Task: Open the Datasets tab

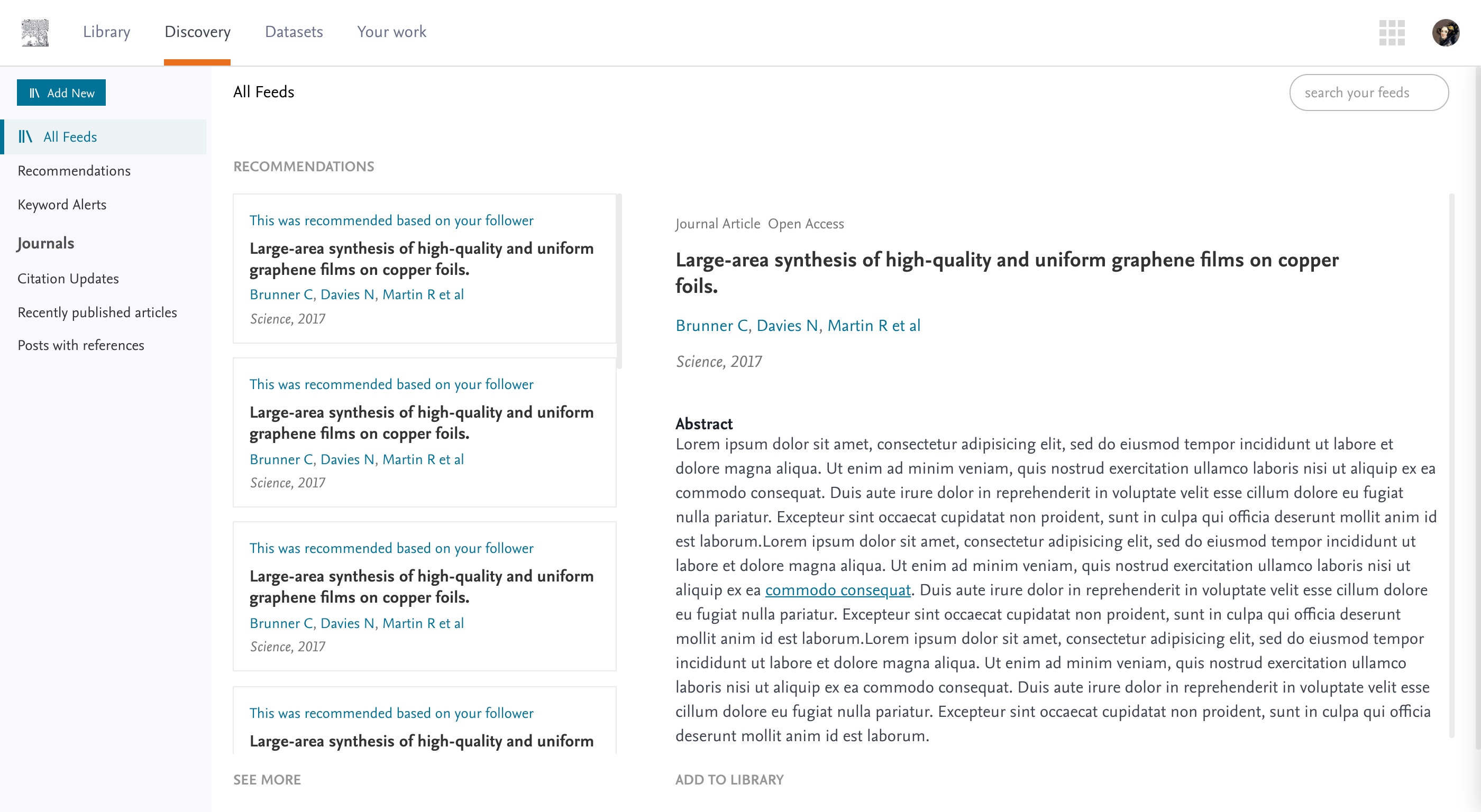Action: click(x=294, y=32)
